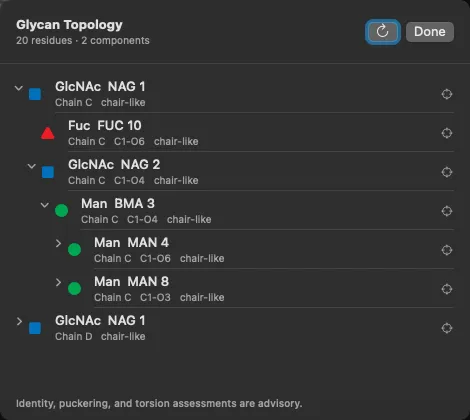This screenshot has width=470, height=420.
Task: Collapse the Man BMA 3 branch
Action: pos(45,205)
